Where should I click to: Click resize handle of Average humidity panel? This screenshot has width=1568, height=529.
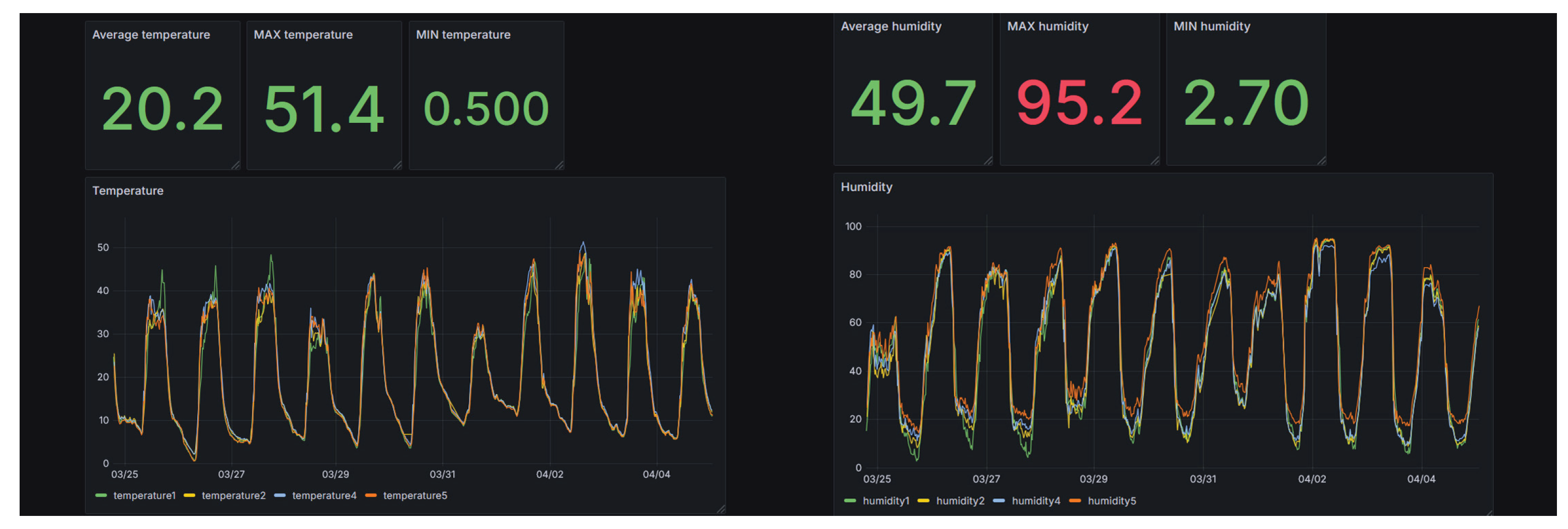point(988,161)
